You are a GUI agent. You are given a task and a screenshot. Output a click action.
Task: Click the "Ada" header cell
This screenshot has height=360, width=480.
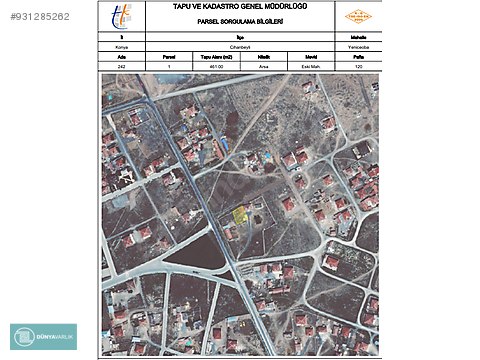122,57
